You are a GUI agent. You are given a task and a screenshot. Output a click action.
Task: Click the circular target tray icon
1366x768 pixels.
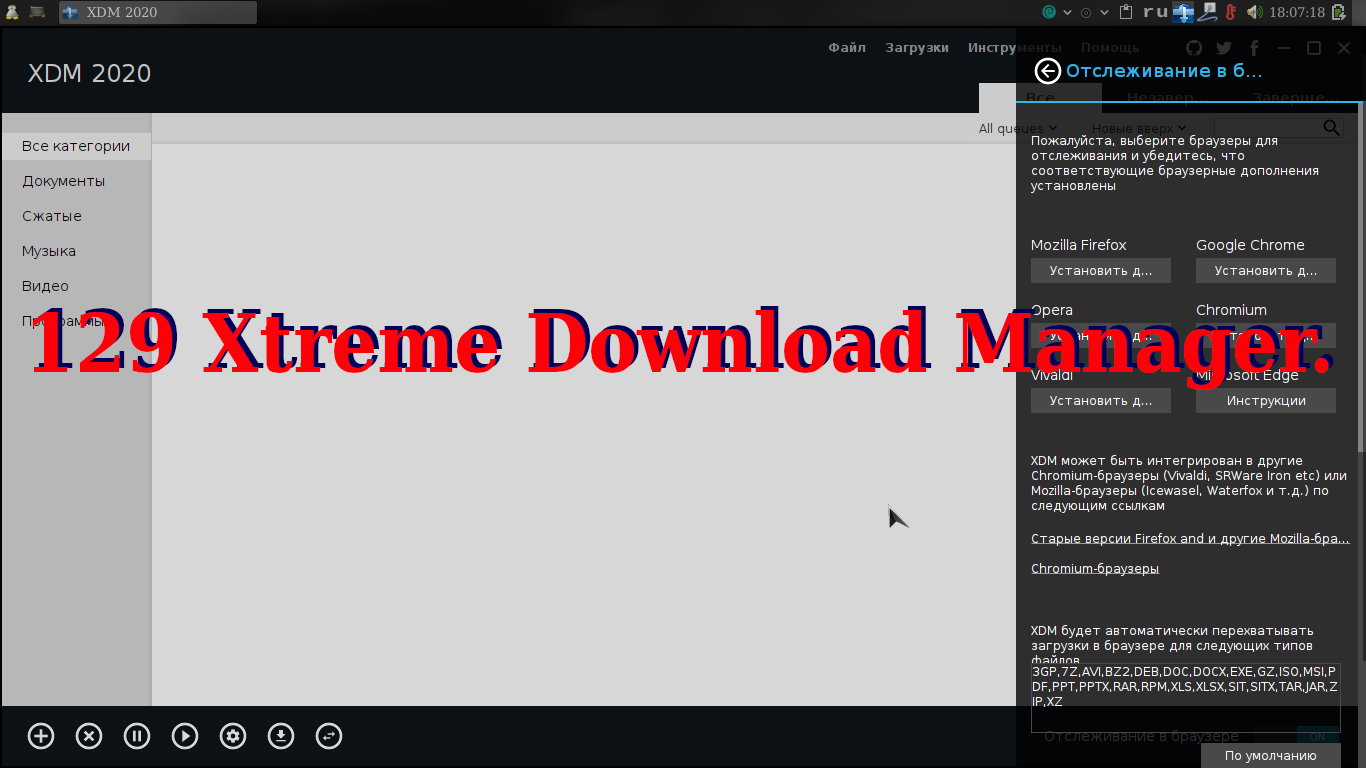[x=1086, y=12]
